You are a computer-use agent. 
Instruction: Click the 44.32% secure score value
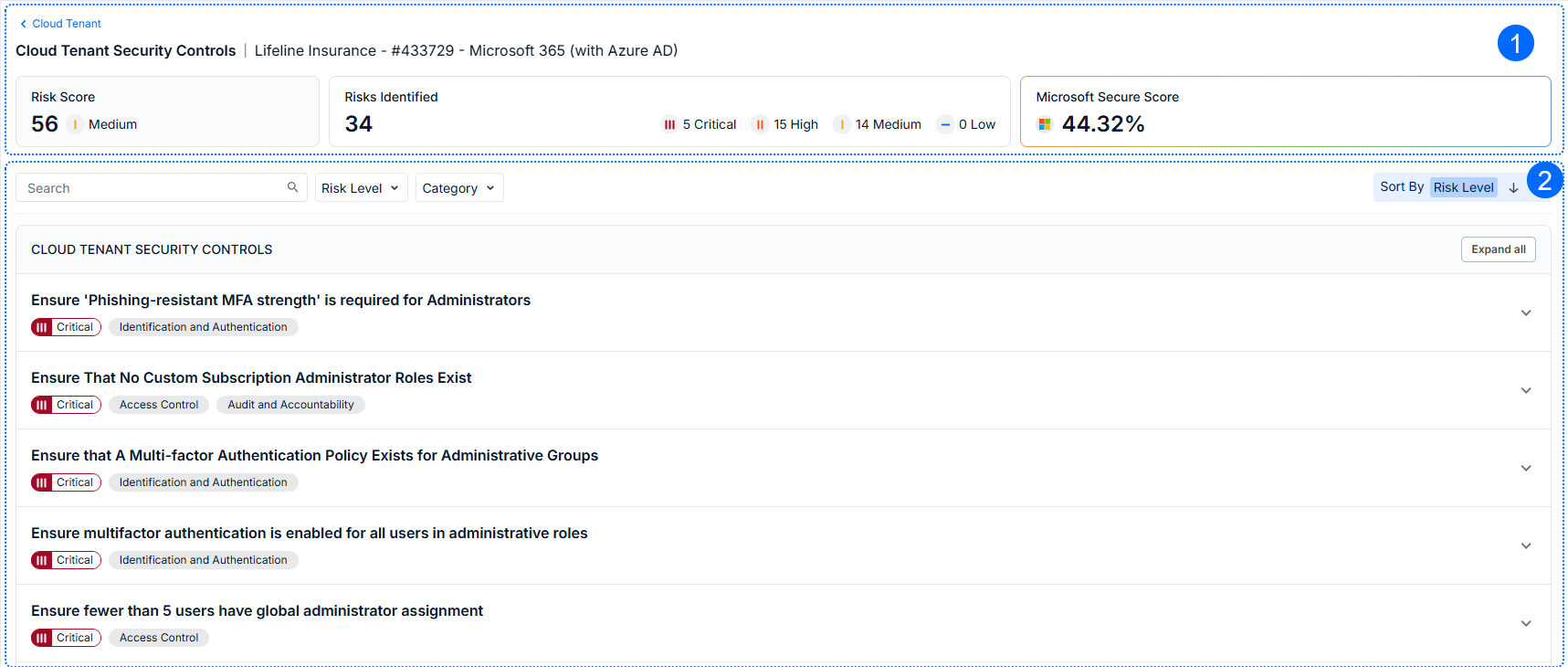point(1103,124)
